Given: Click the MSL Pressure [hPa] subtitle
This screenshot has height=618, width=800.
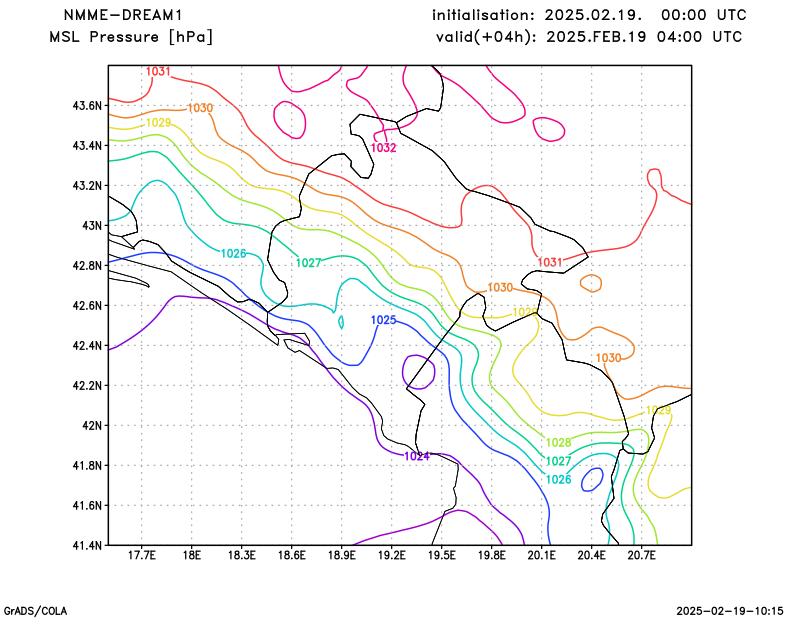Looking at the screenshot, I should pyautogui.click(x=131, y=37).
